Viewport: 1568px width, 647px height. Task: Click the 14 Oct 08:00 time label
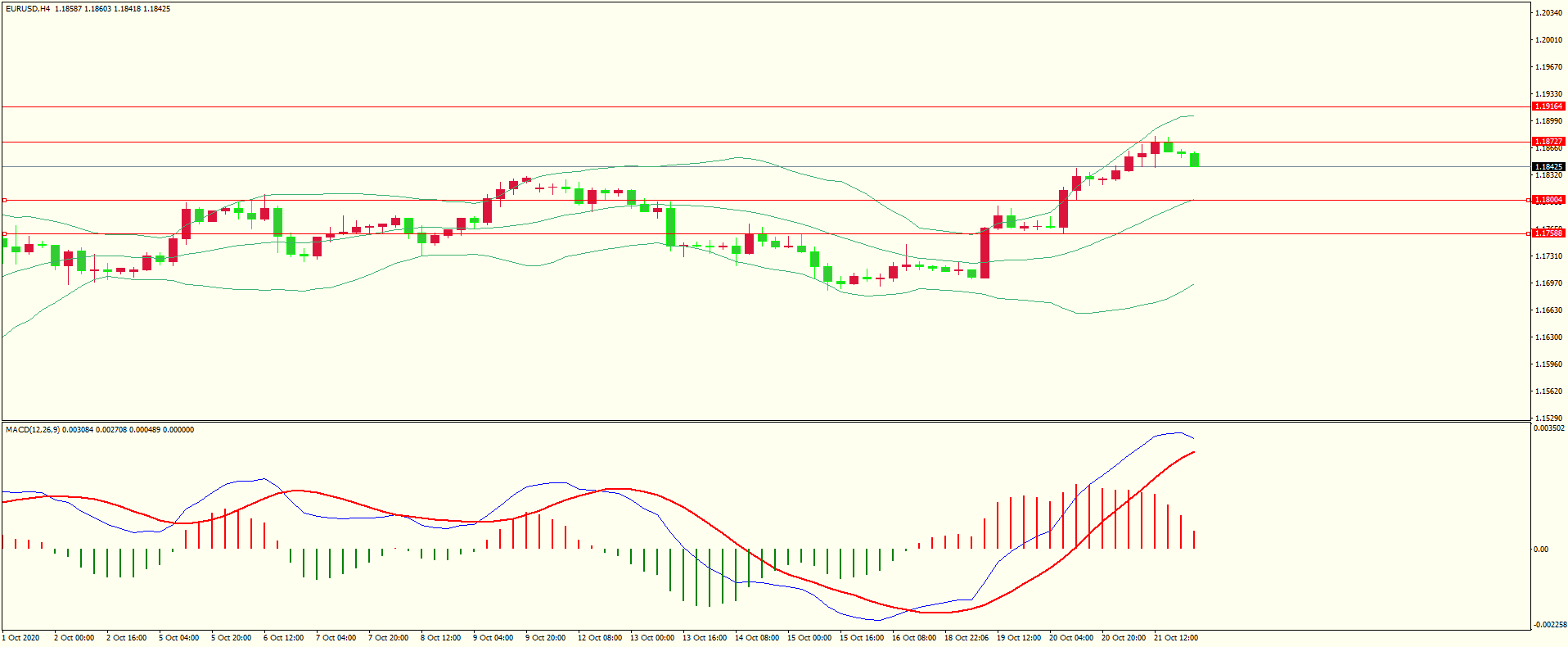coord(757,638)
